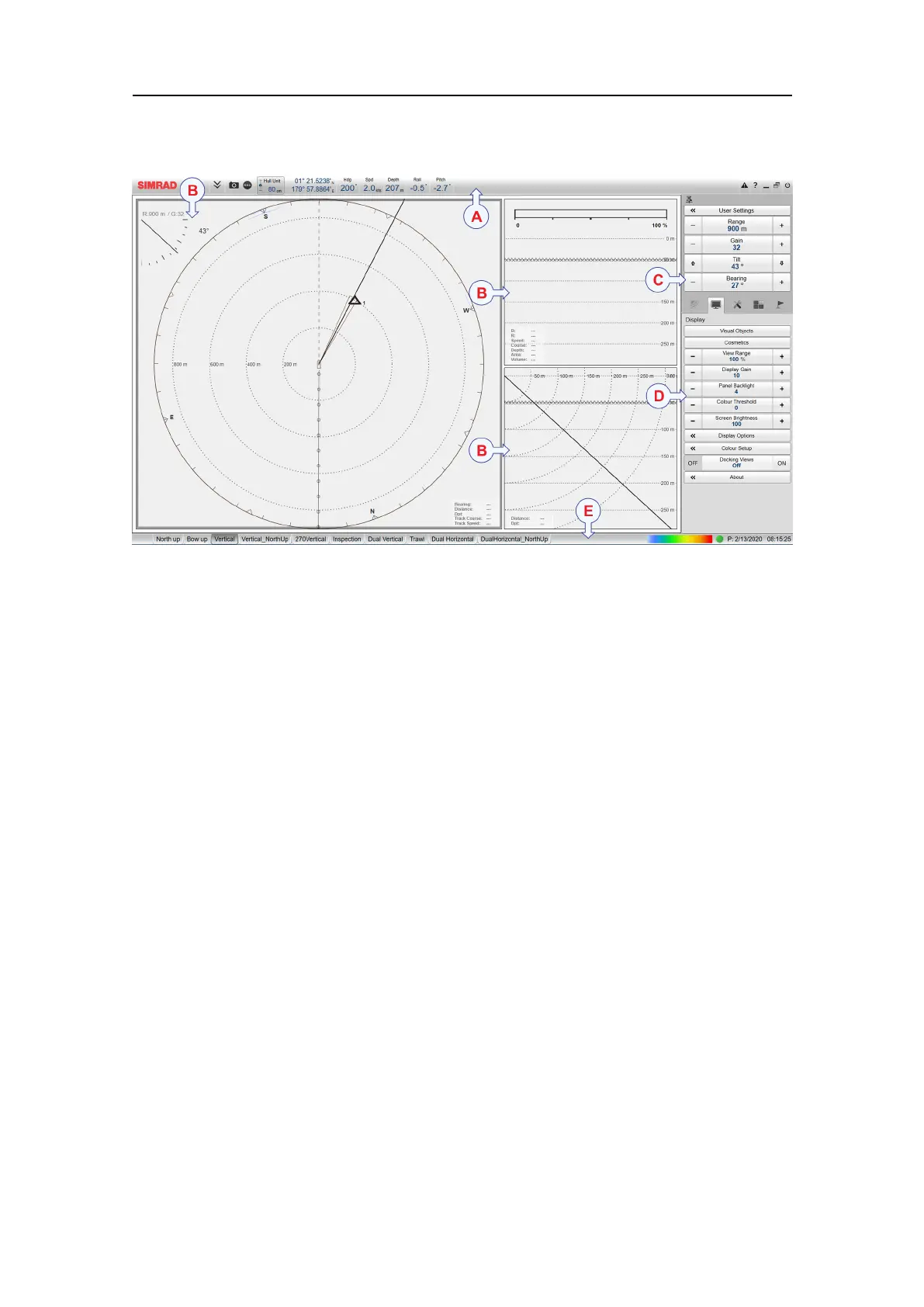Decrease View Range with minus
Image resolution: width=924 pixels, height=1307 pixels.
coord(693,356)
